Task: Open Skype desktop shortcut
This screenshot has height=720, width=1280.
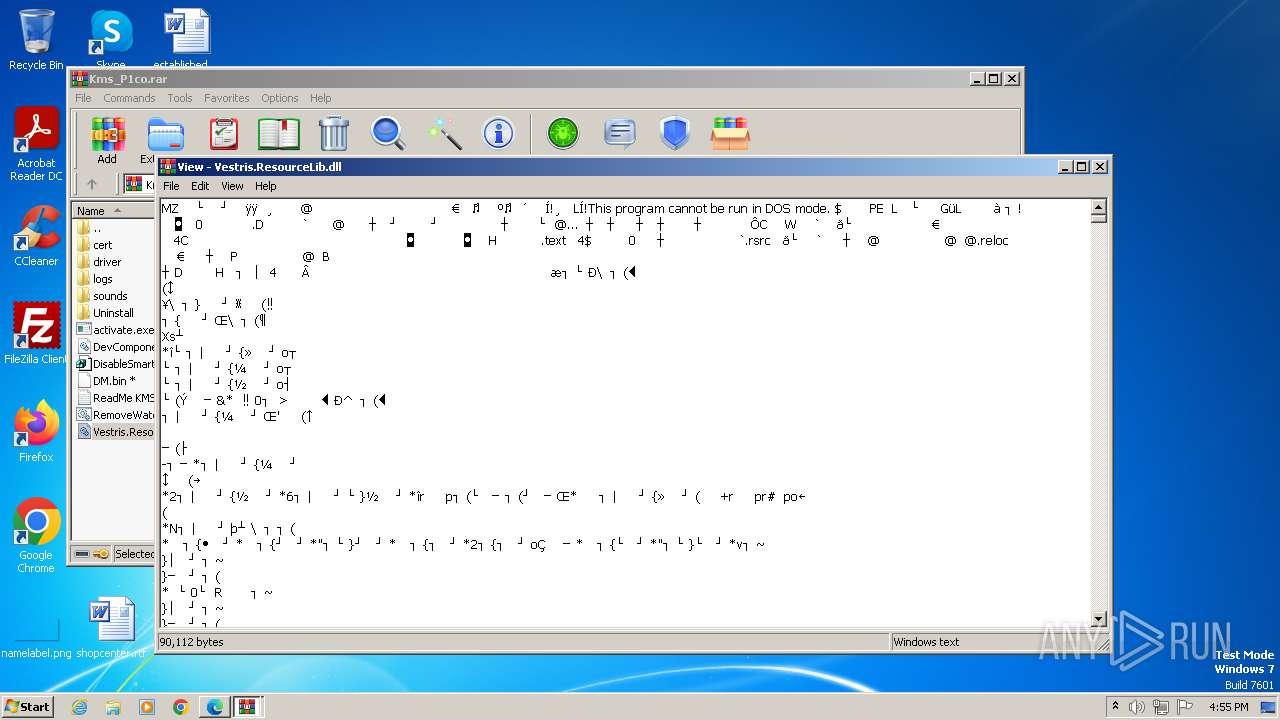Action: coord(110,40)
